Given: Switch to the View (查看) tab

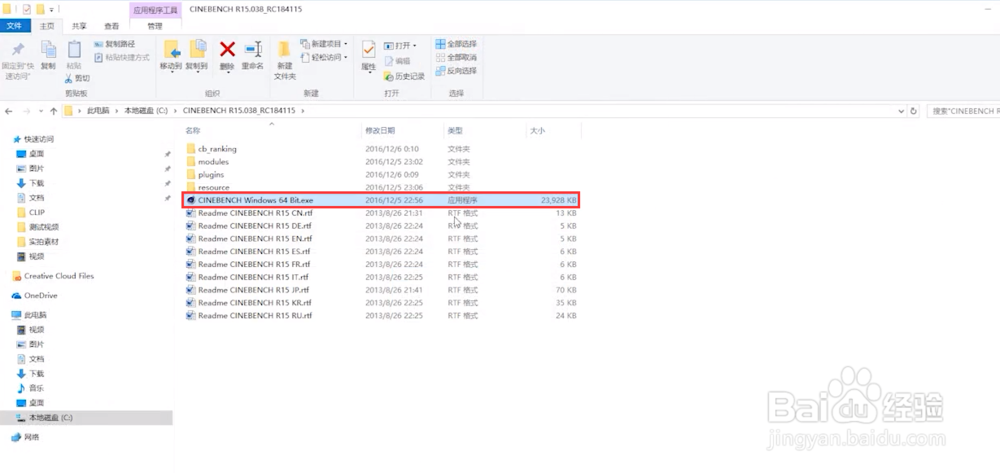Looking at the screenshot, I should pyautogui.click(x=112, y=26).
